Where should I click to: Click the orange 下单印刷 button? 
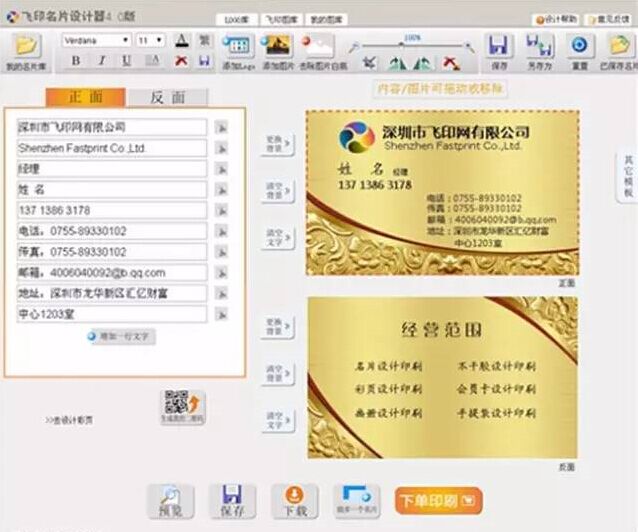coord(438,501)
